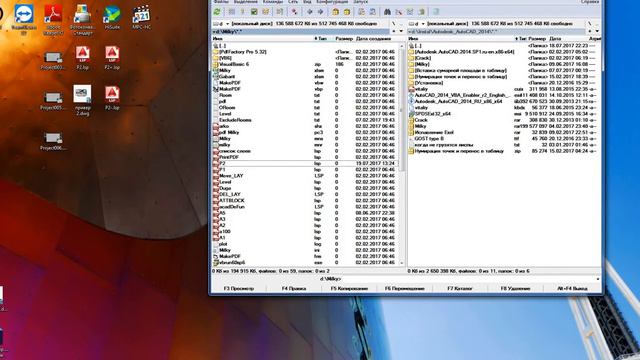The height and width of the screenshot is (360, 640).
Task: Select the SPDSExt32_x64 file in right panel
Action: (504, 114)
